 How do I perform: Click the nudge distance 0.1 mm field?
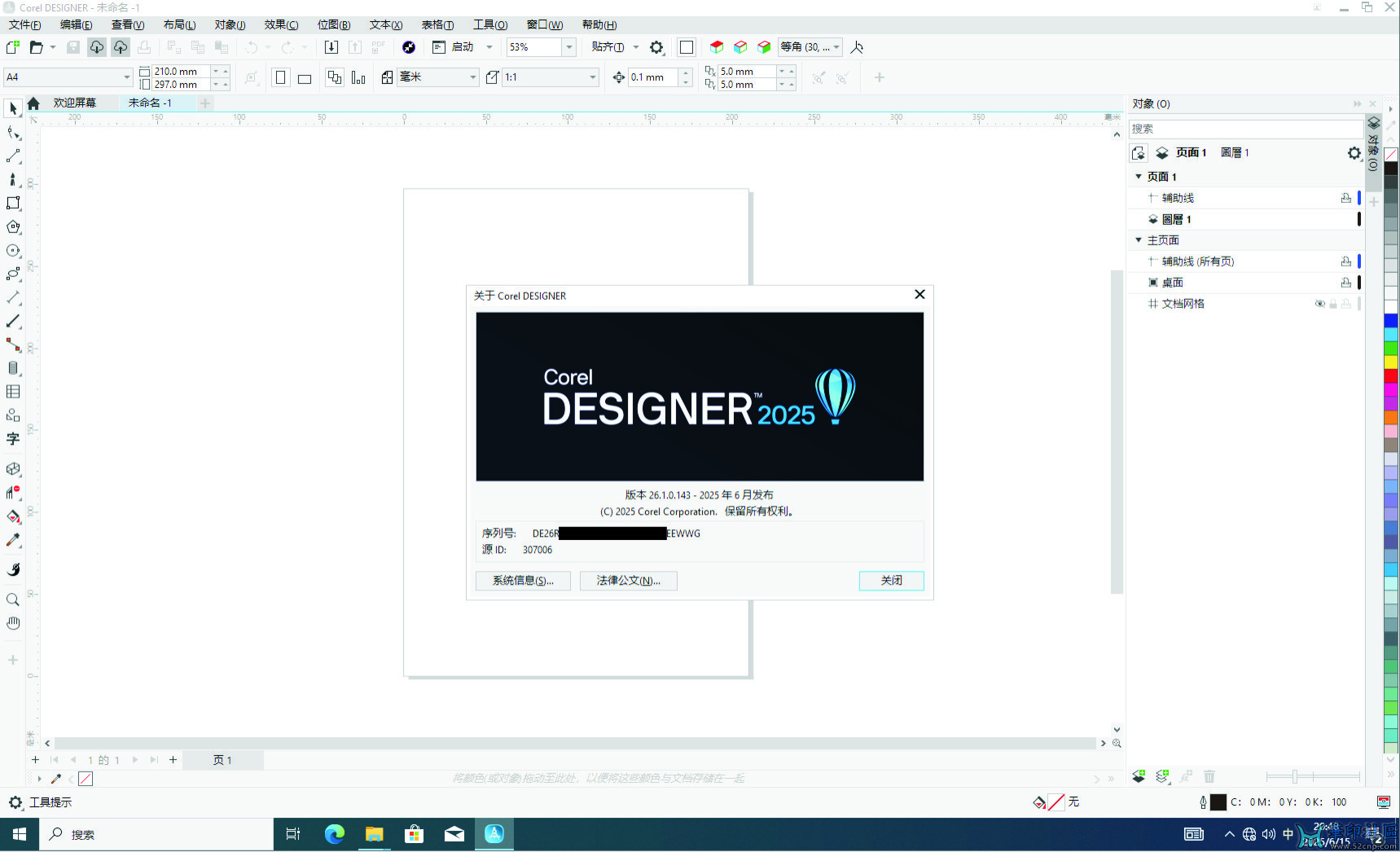point(652,77)
